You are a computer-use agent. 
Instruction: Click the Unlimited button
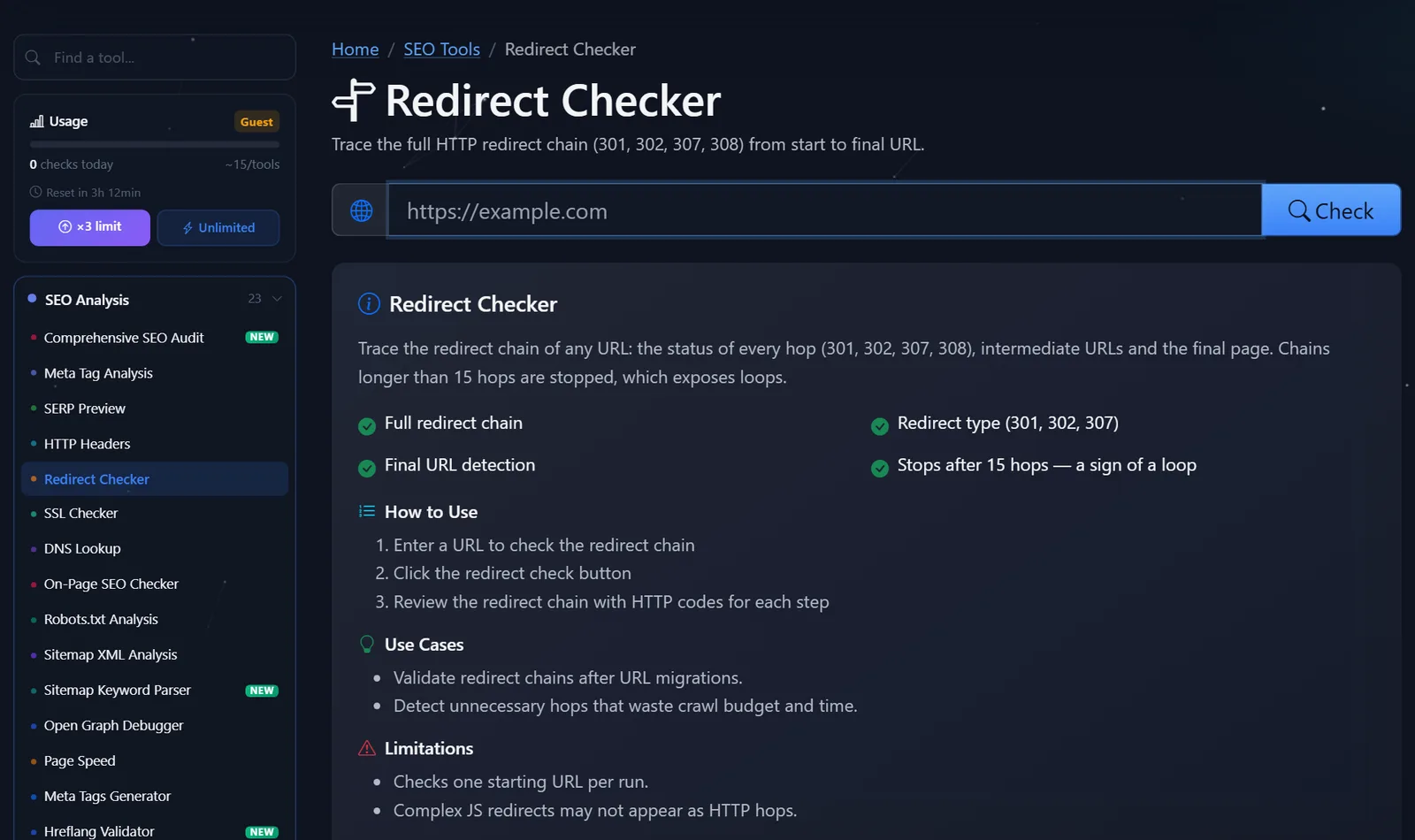coord(218,227)
